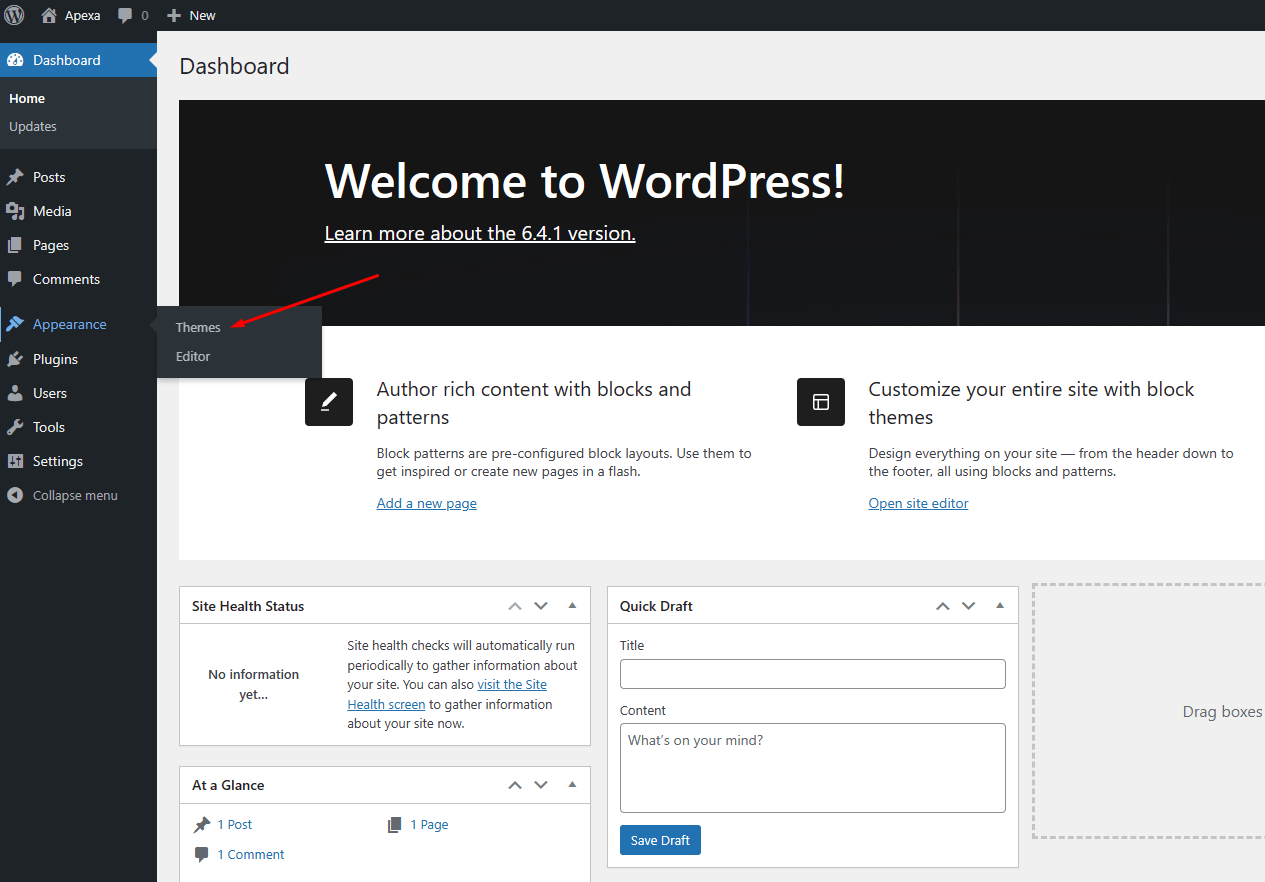Open the Settings sliders icon
The image size is (1265, 882).
pyautogui.click(x=15, y=461)
